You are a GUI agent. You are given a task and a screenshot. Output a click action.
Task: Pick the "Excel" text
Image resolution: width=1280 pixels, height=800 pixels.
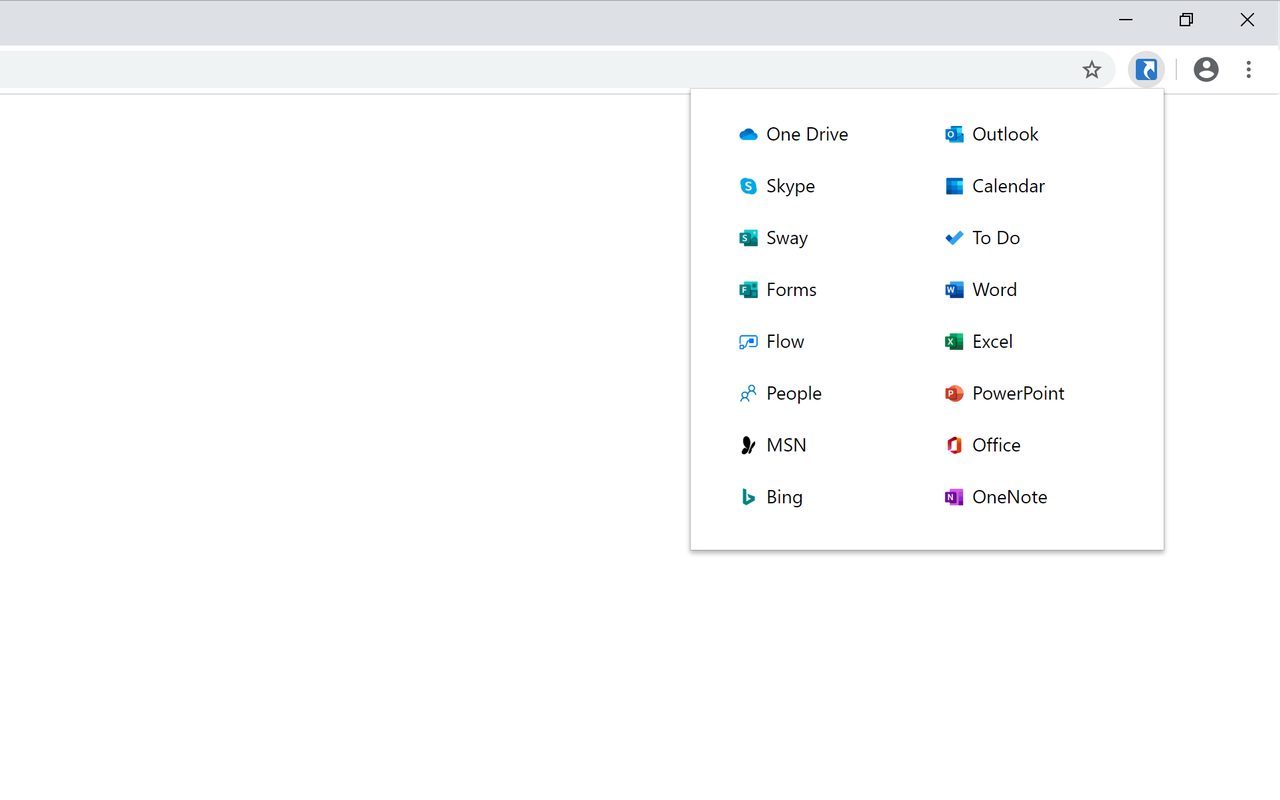[992, 342]
